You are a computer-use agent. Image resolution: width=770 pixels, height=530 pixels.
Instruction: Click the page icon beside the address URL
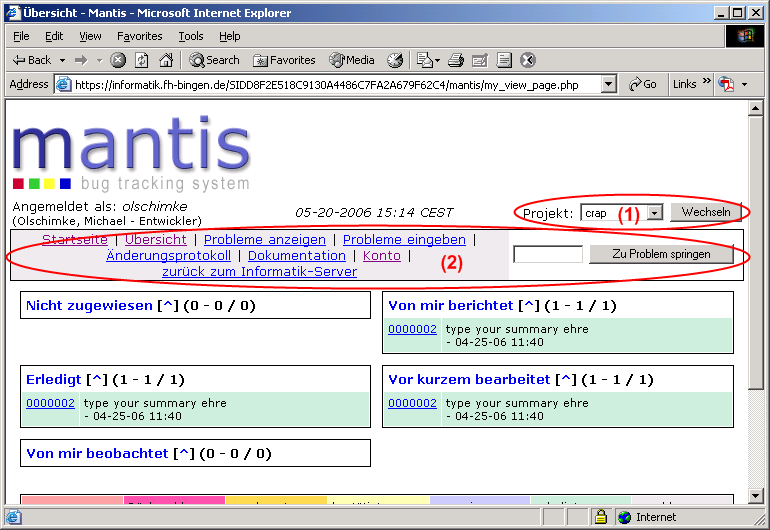[64, 85]
